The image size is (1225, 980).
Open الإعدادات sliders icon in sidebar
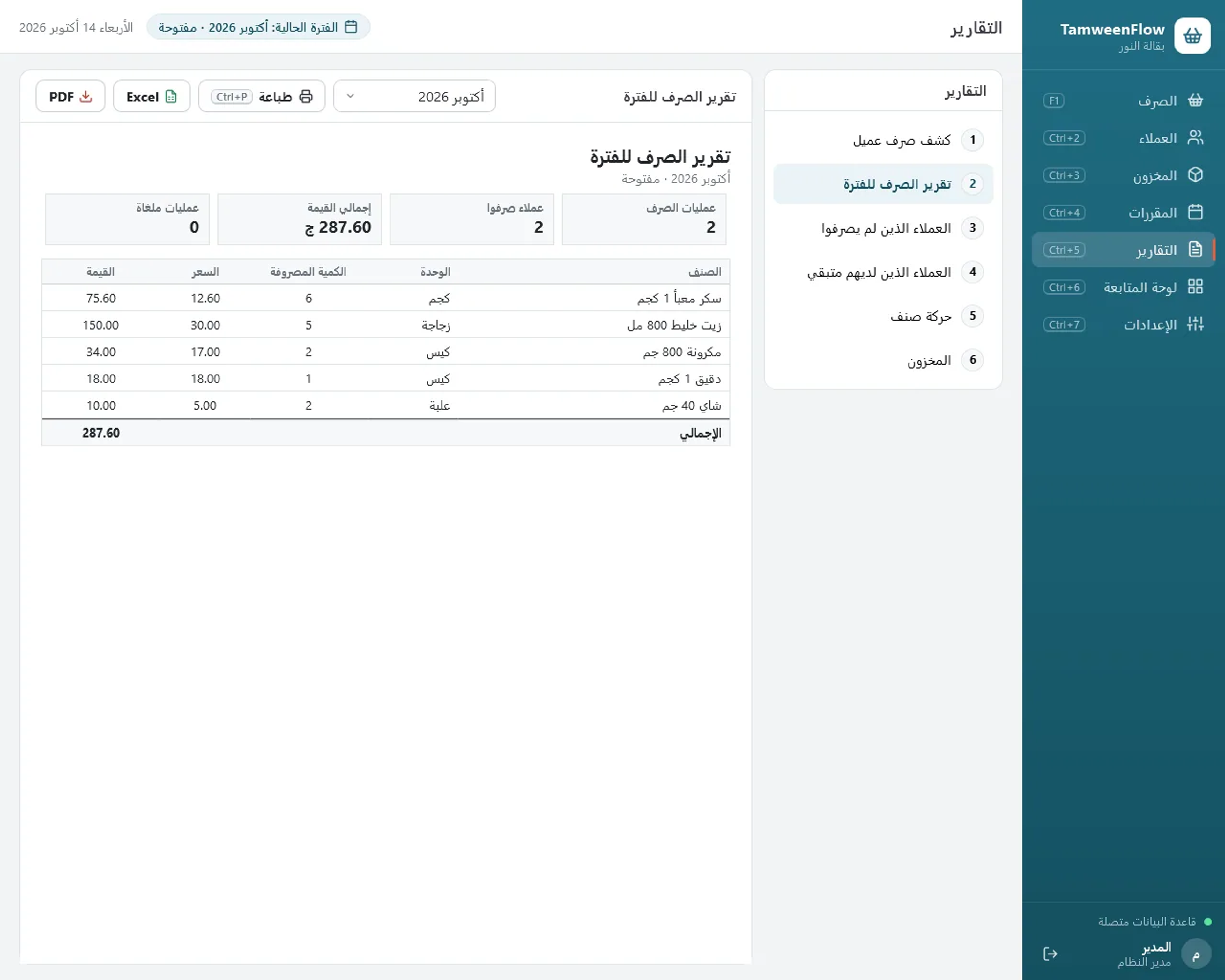coord(1195,324)
